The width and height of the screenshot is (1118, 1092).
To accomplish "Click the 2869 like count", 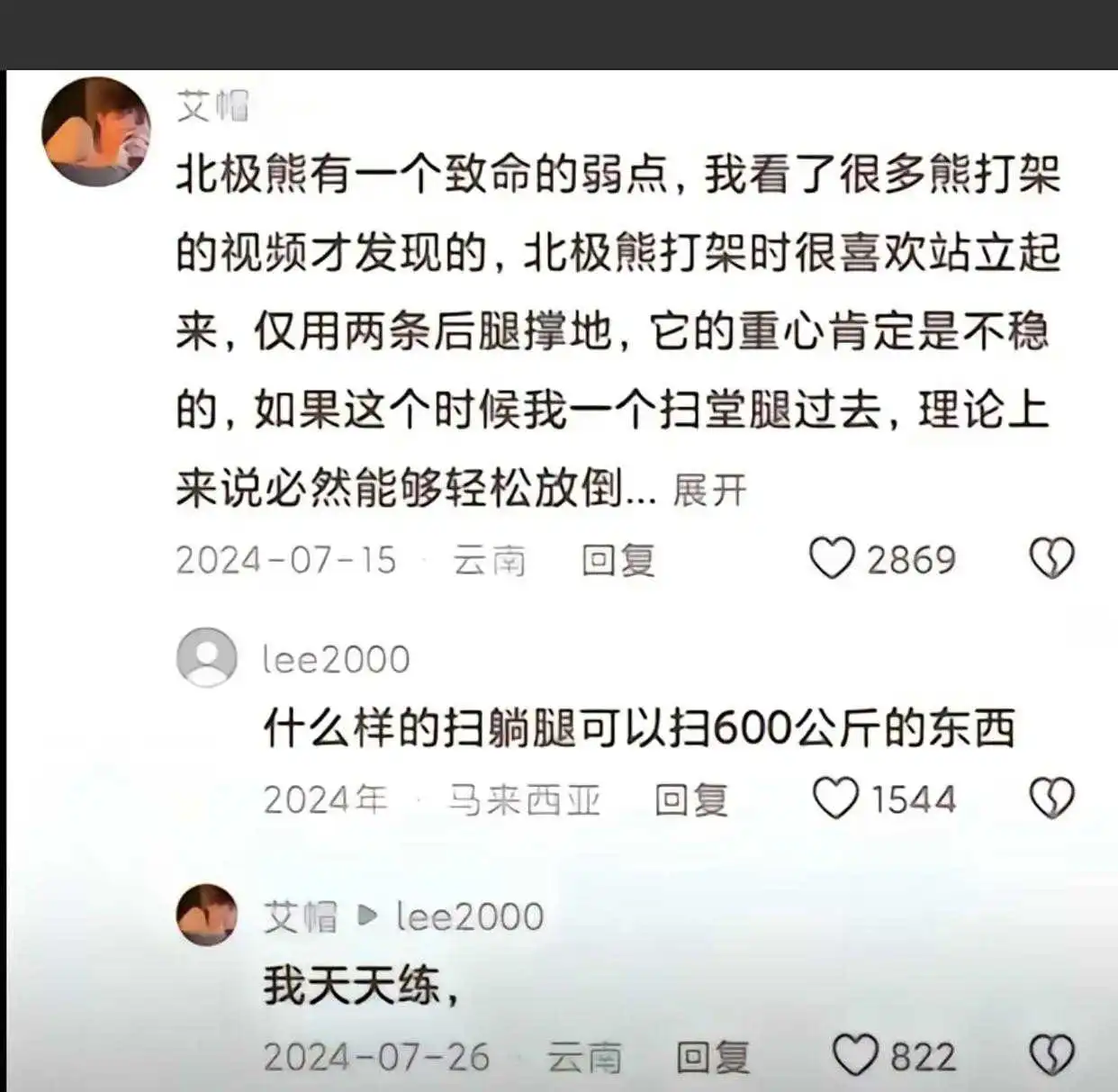I will point(911,560).
